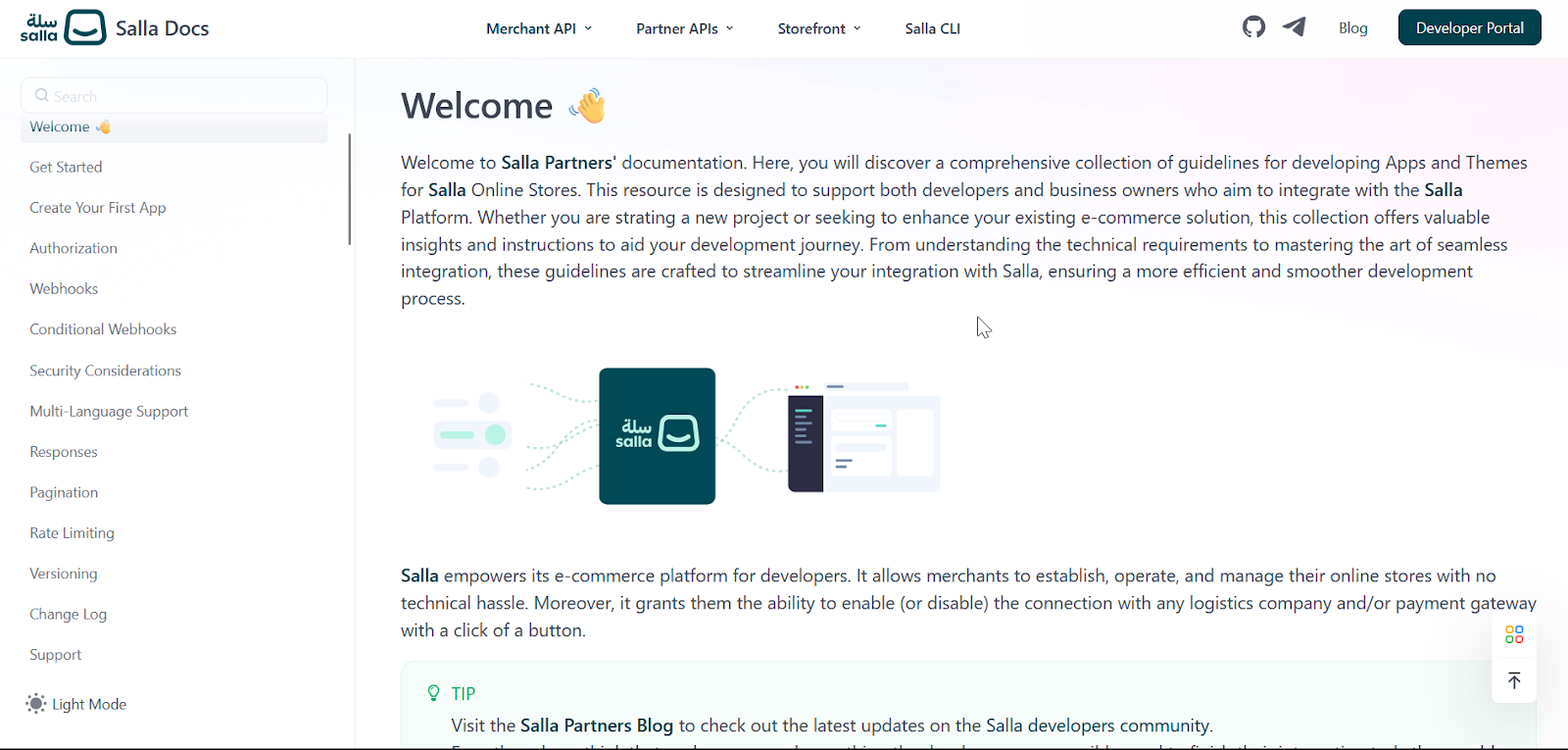1568x750 pixels.
Task: Click the Salla Partners Blog link
Action: pos(596,725)
